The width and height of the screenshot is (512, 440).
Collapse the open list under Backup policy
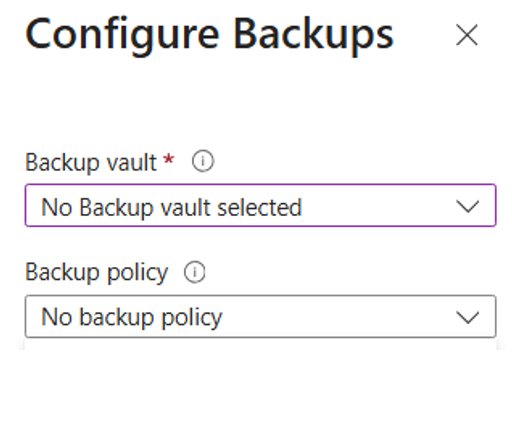(x=467, y=317)
